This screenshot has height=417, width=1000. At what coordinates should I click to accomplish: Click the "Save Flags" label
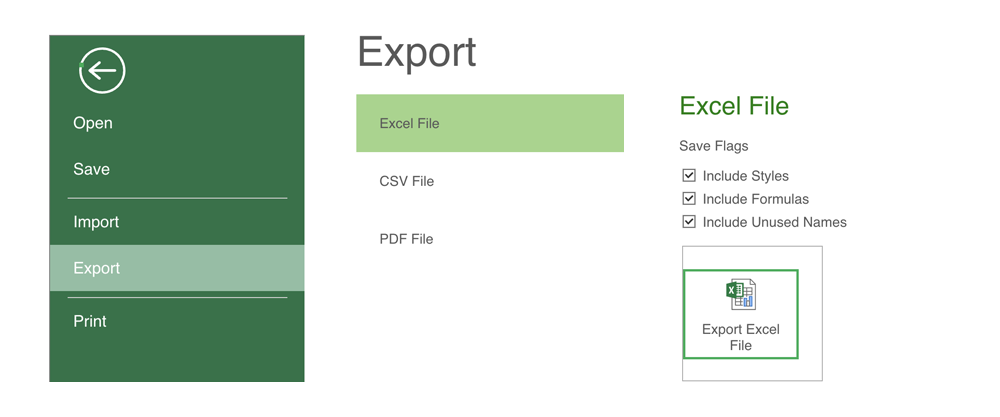click(714, 146)
